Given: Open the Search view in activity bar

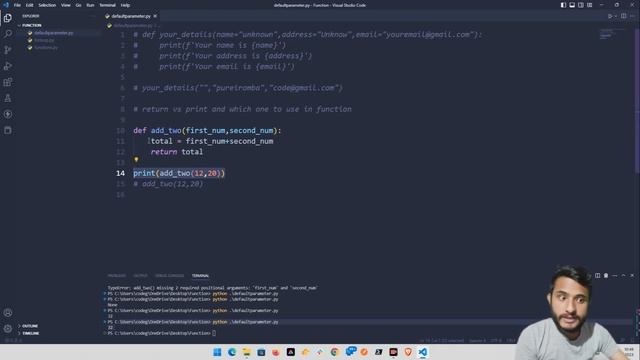Looking at the screenshot, I should [8, 34].
